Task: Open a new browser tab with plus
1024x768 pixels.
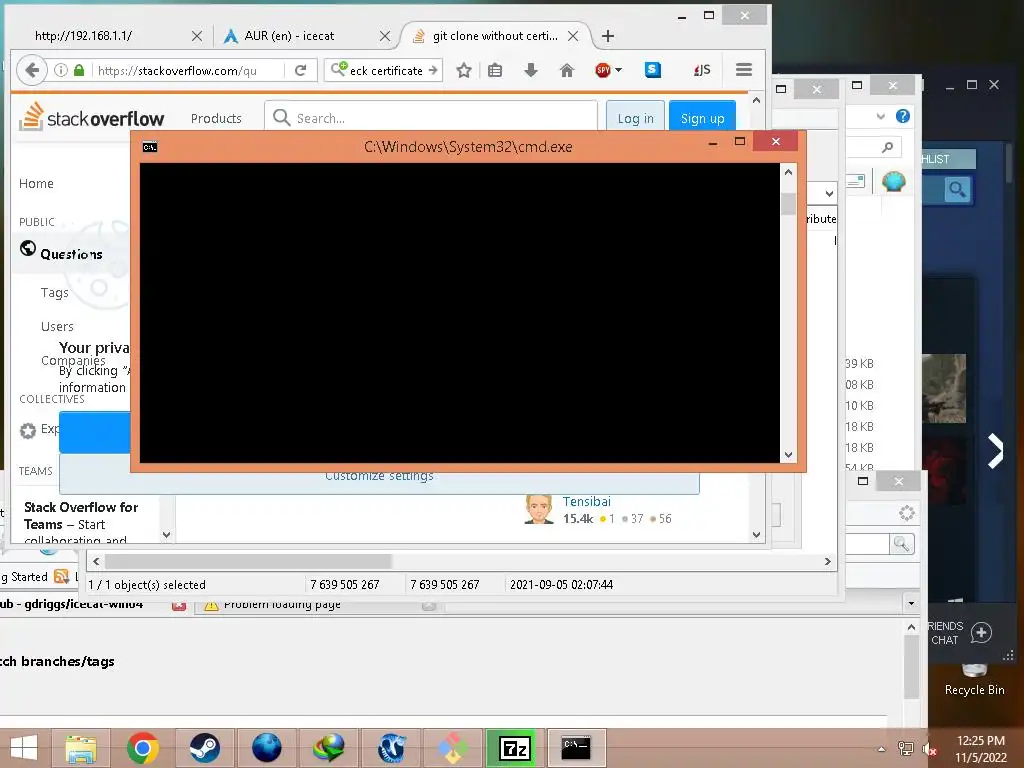Action: click(608, 36)
